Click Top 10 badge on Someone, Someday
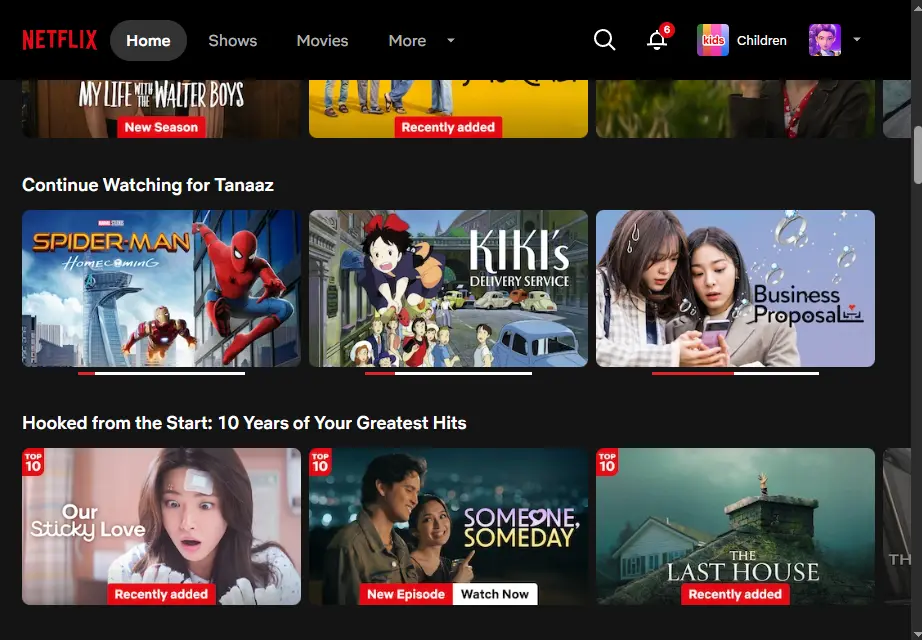The height and width of the screenshot is (640, 922). point(320,462)
